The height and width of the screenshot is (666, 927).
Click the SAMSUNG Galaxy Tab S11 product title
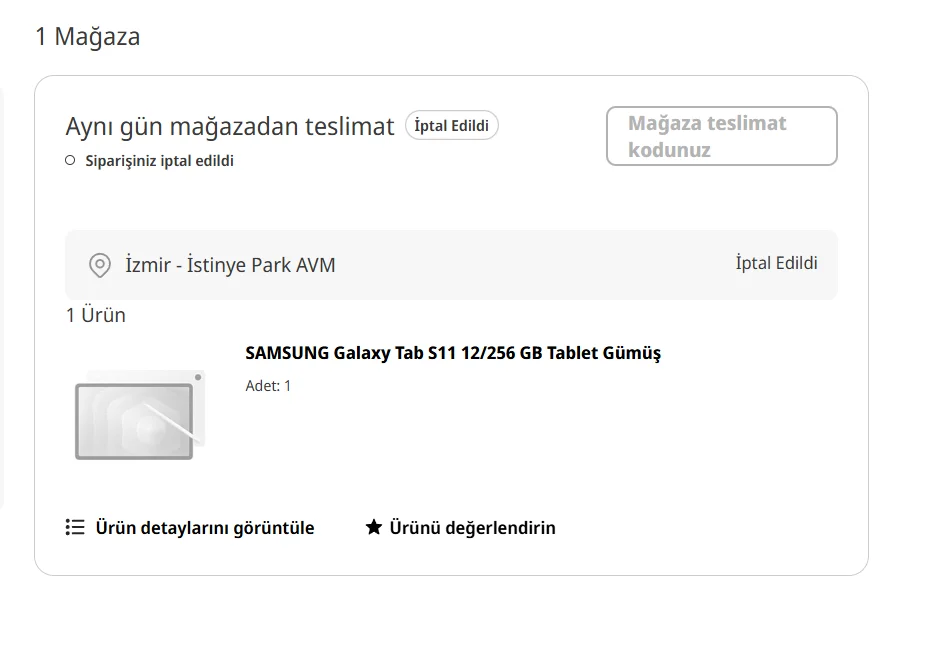[453, 353]
